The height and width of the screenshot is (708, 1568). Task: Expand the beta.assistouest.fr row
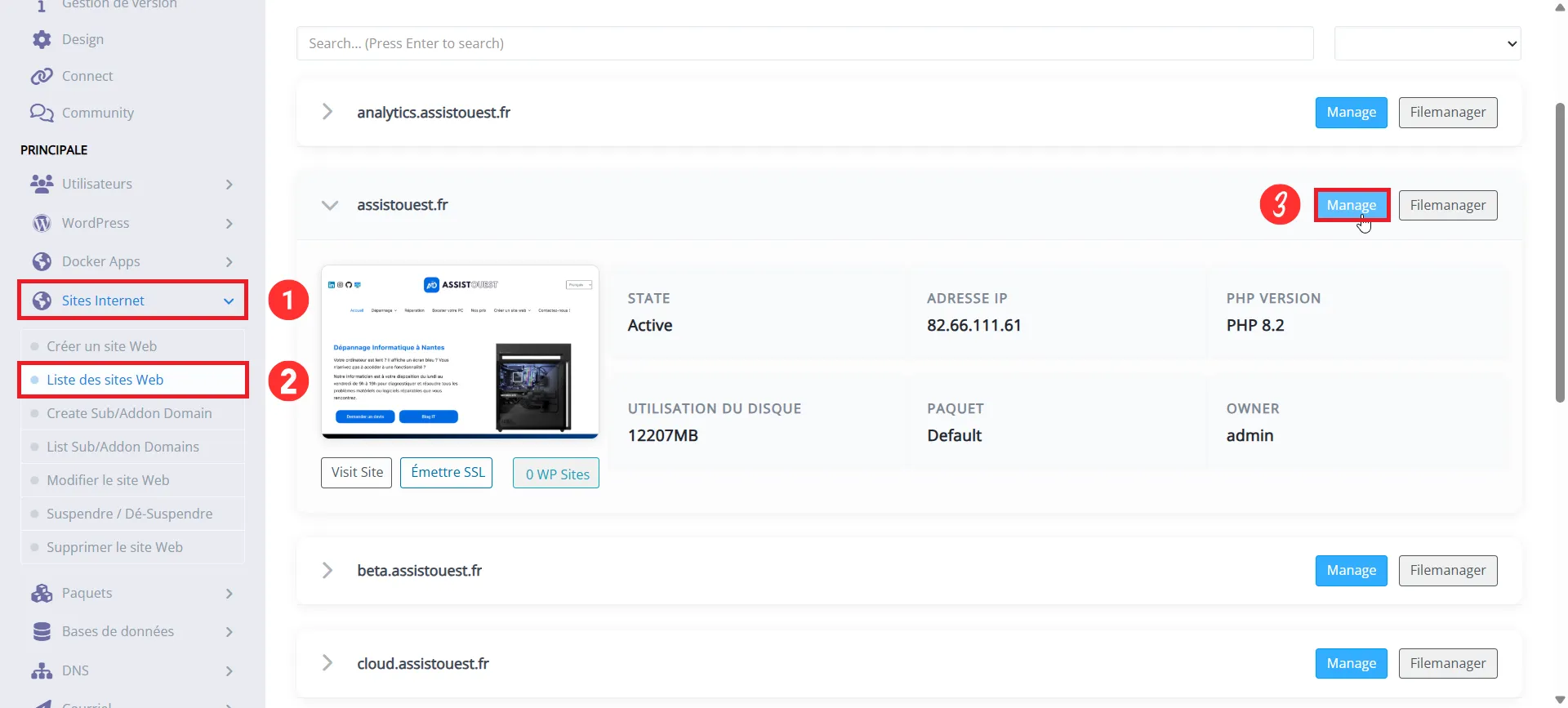327,570
